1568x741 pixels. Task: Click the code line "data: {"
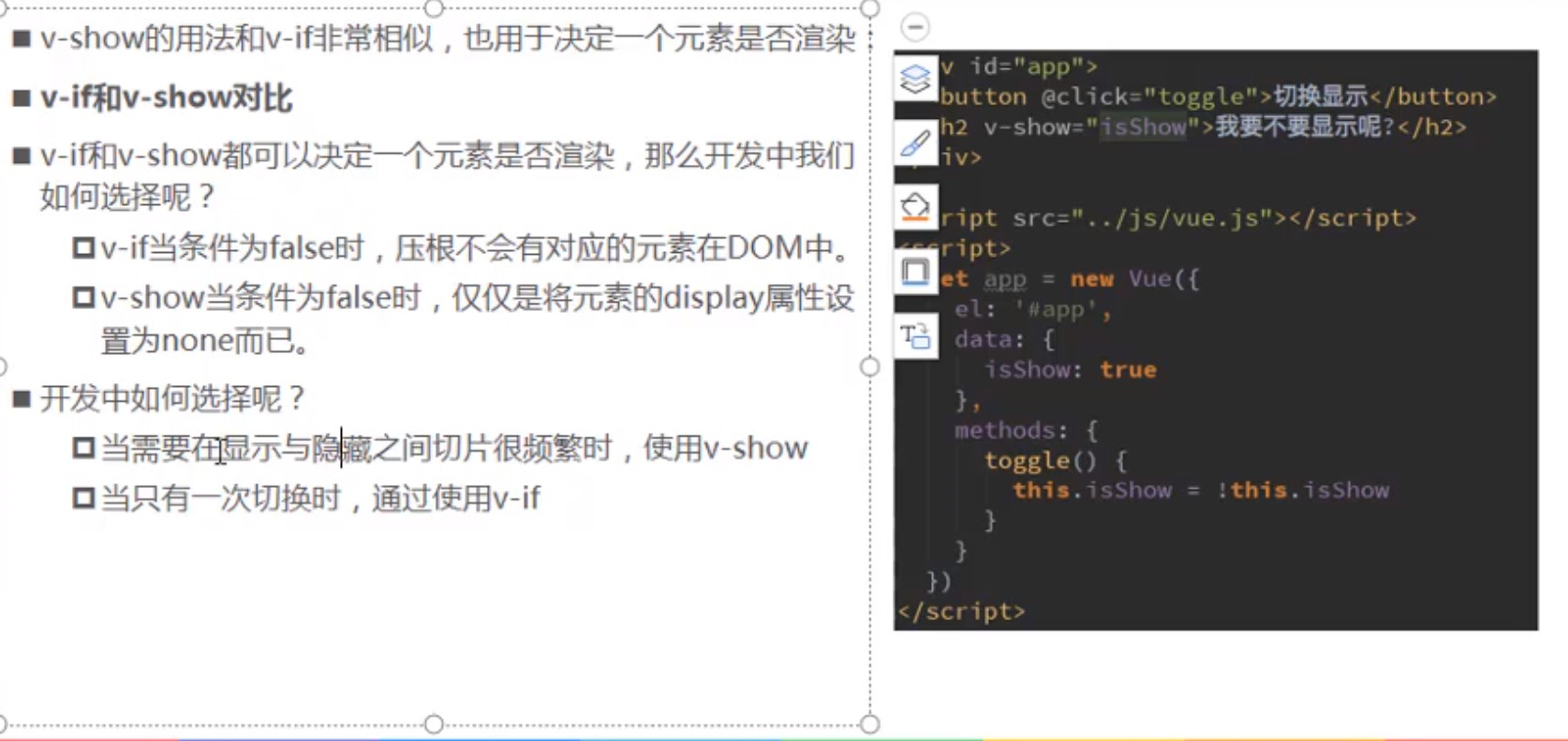click(1004, 339)
